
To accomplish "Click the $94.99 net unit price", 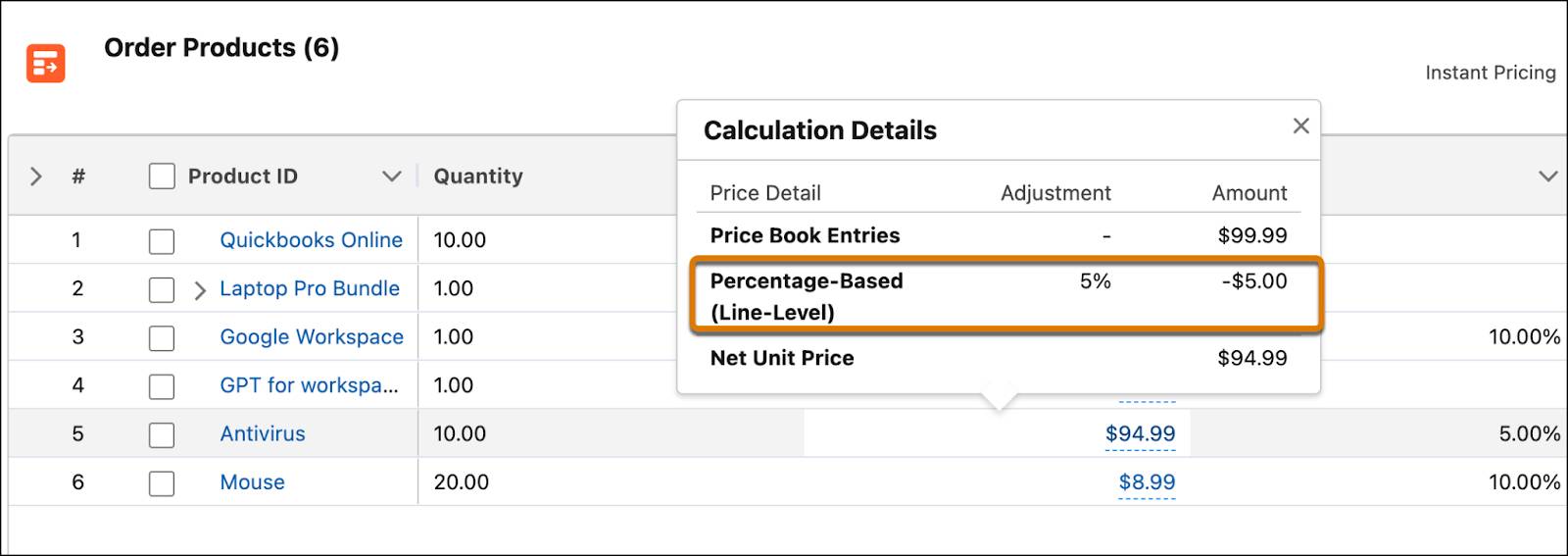I will click(x=1140, y=433).
